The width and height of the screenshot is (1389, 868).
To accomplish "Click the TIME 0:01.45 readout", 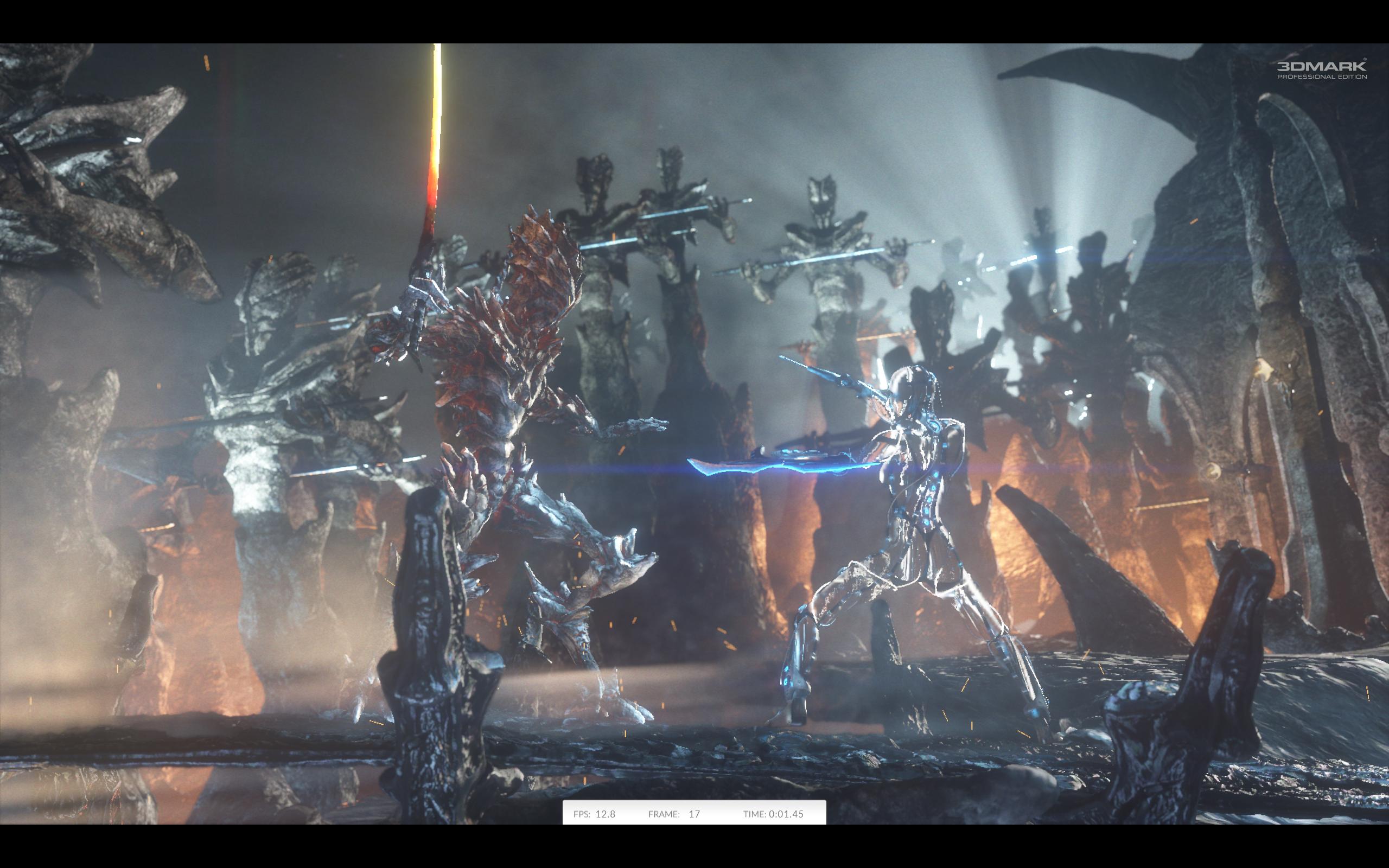I will click(773, 814).
